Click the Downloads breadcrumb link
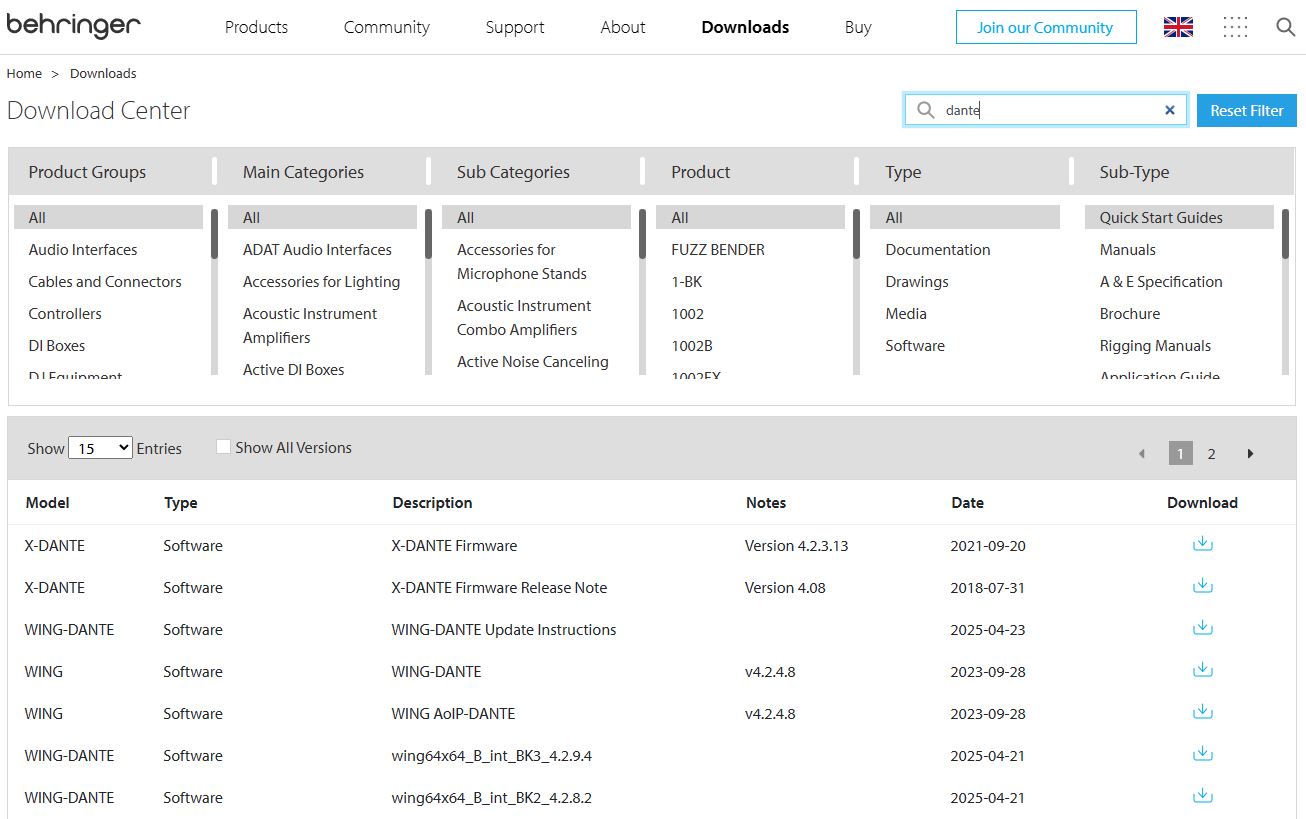The image size is (1306, 819). [103, 73]
